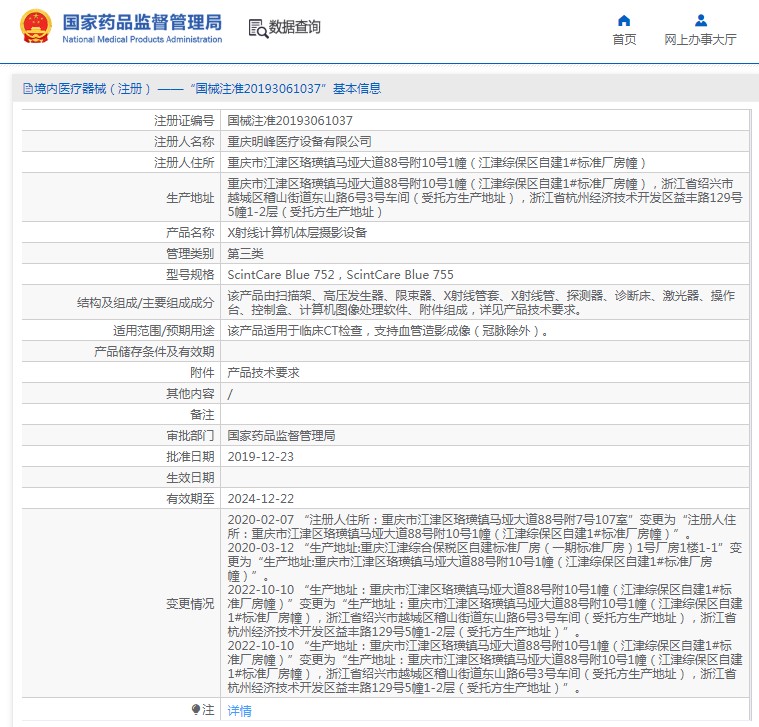Viewport: 759px width, 727px height.
Task: Click the 变更情况 label
Action: click(190, 604)
